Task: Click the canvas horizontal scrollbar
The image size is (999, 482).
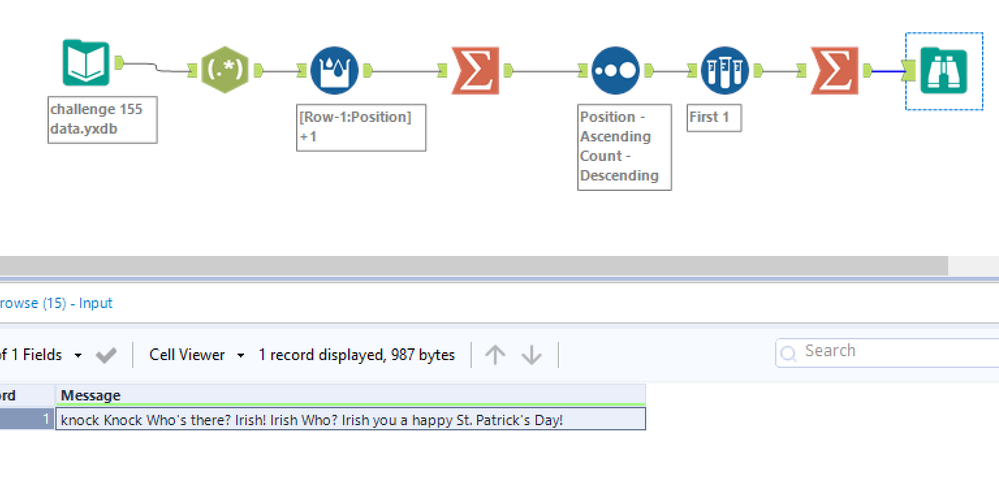Action: point(470,265)
